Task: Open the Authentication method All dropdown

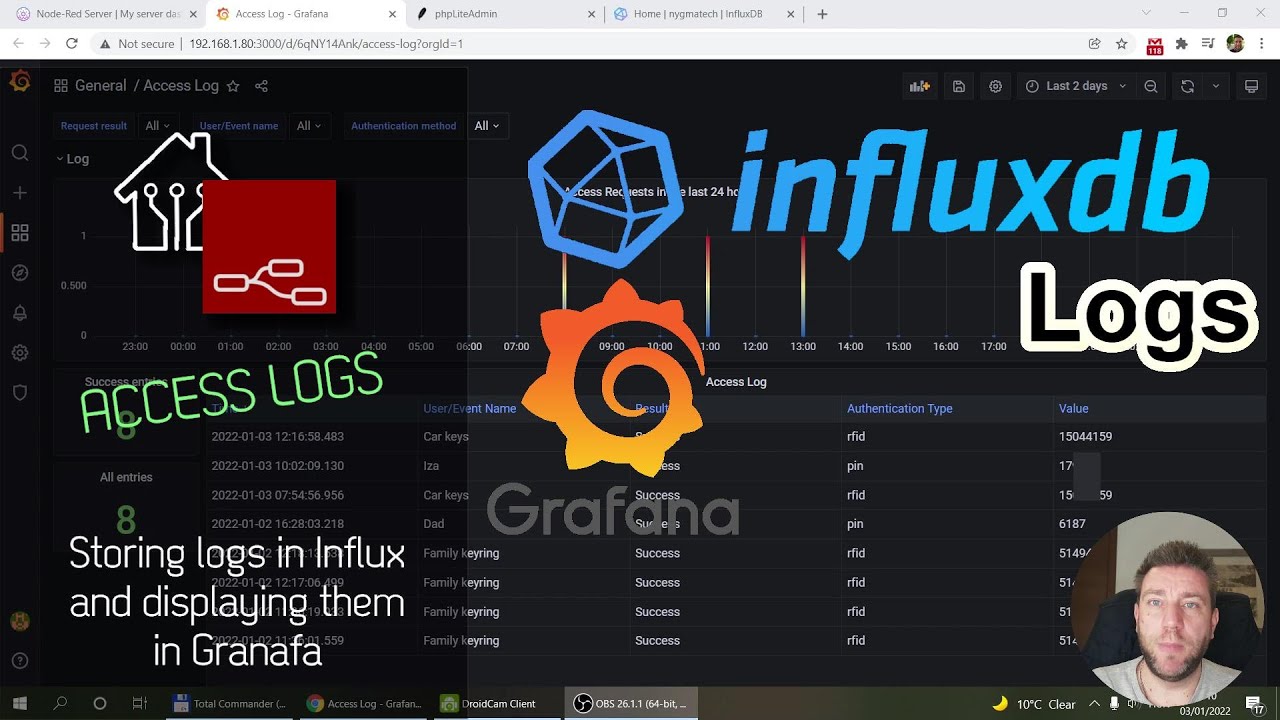Action: tap(486, 126)
